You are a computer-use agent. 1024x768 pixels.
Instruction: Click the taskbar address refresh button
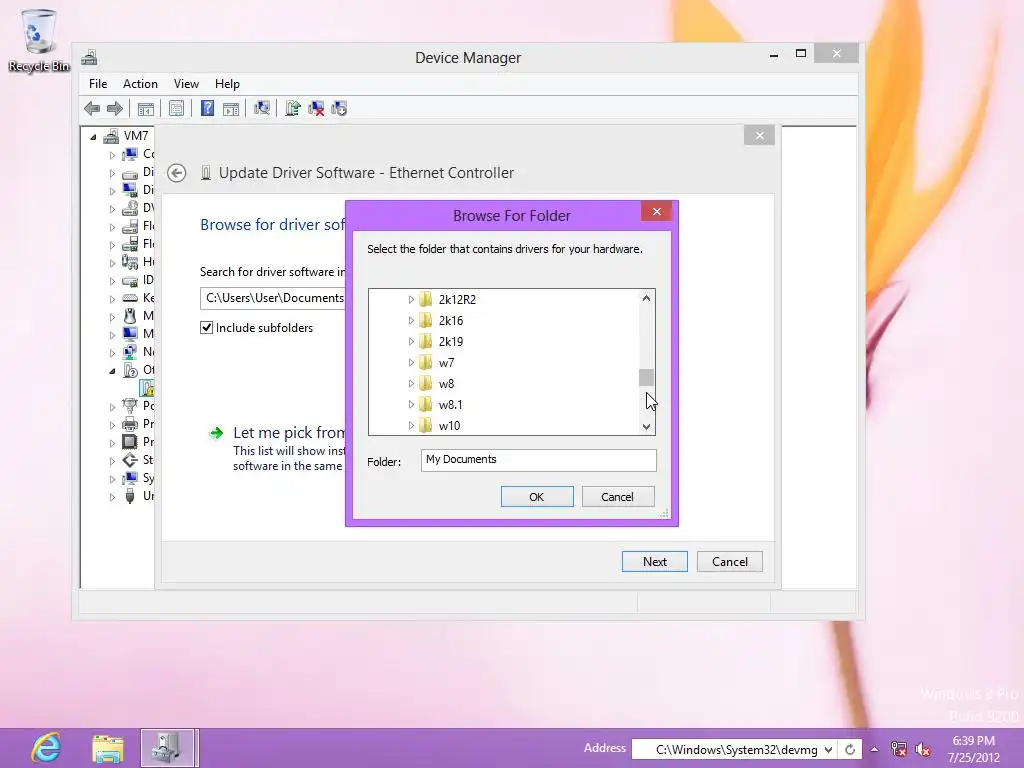pos(850,750)
